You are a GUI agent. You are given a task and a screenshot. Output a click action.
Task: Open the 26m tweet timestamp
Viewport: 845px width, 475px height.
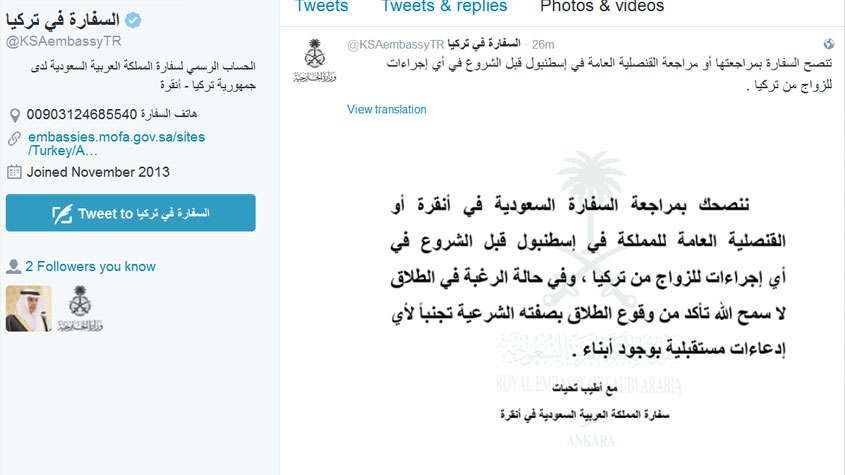coord(543,44)
